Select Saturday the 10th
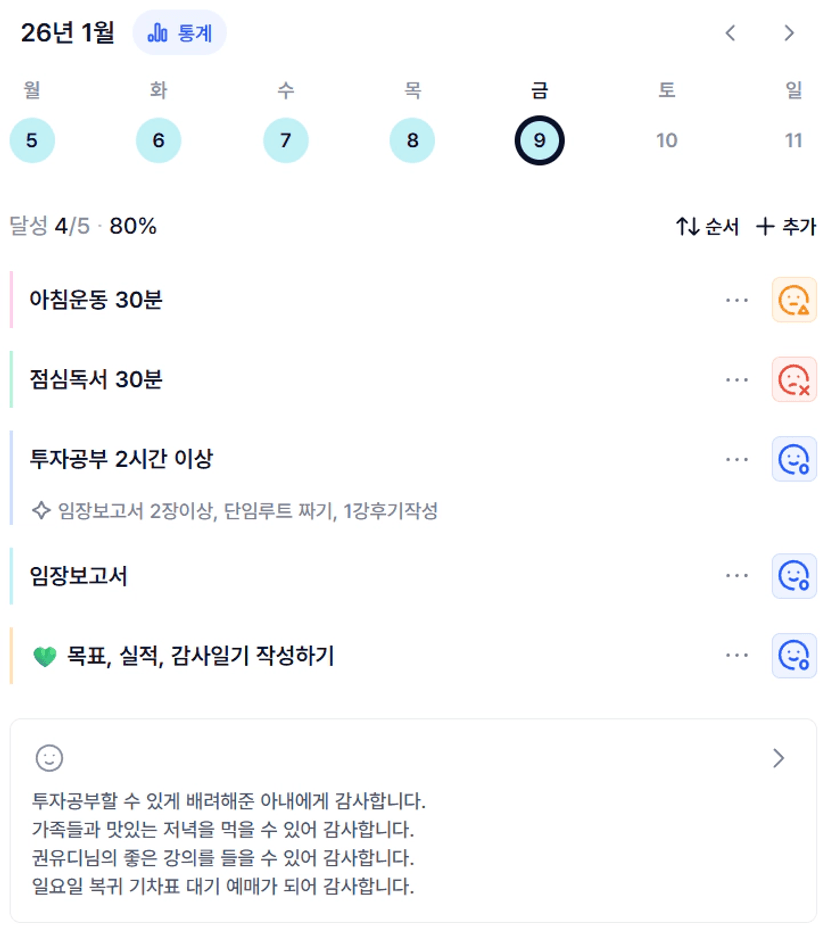827x931 pixels. (666, 140)
